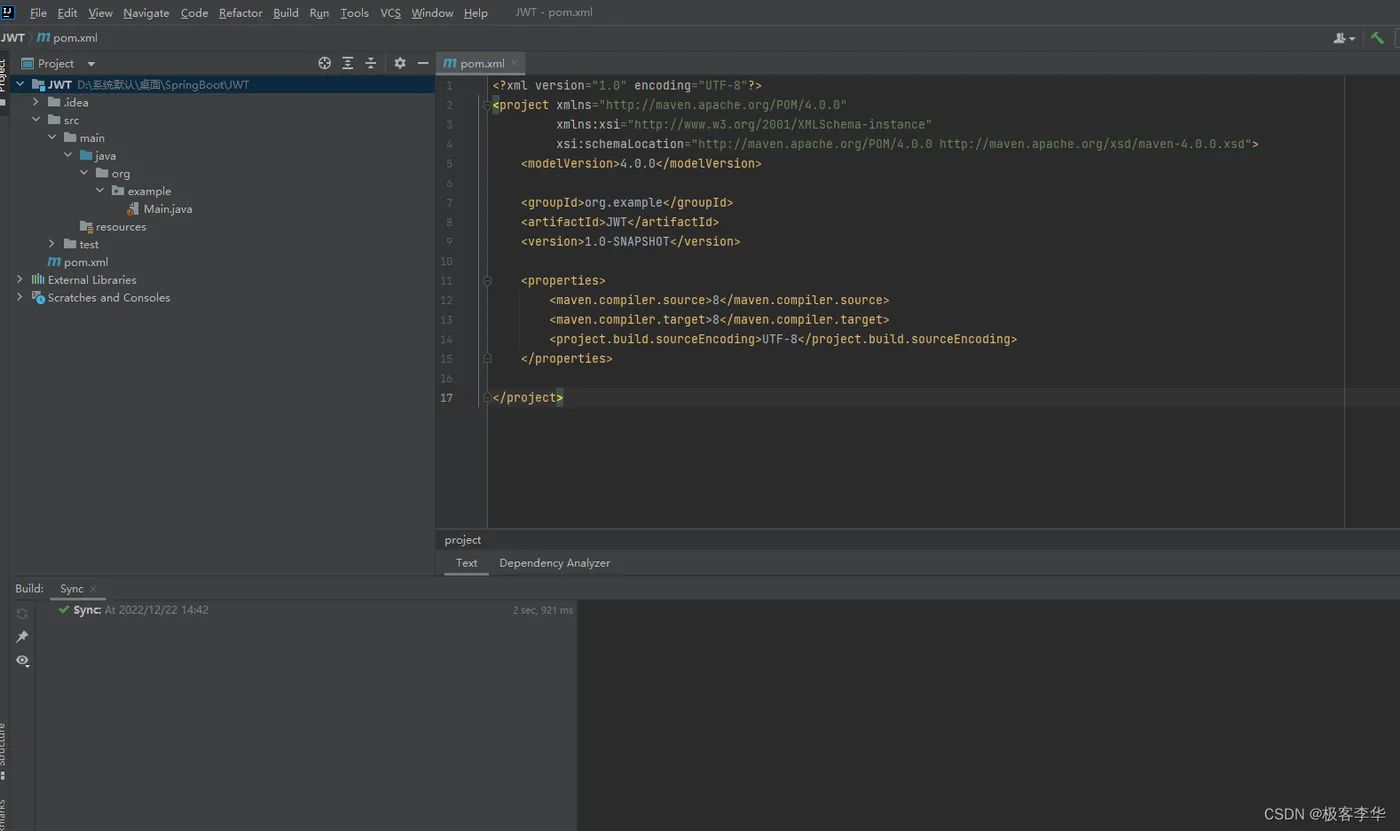1400x831 pixels.
Task: Click the project breadcrumb below editor
Action: click(463, 540)
